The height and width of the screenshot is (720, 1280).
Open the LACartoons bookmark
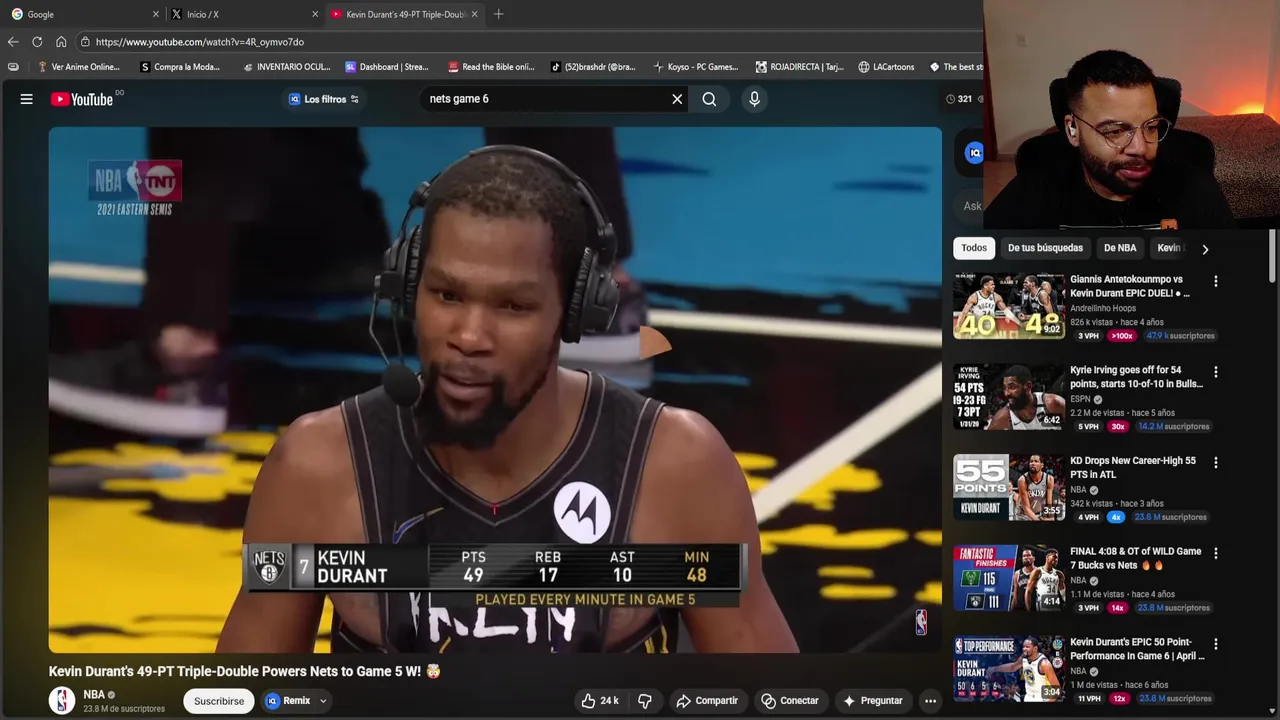886,67
